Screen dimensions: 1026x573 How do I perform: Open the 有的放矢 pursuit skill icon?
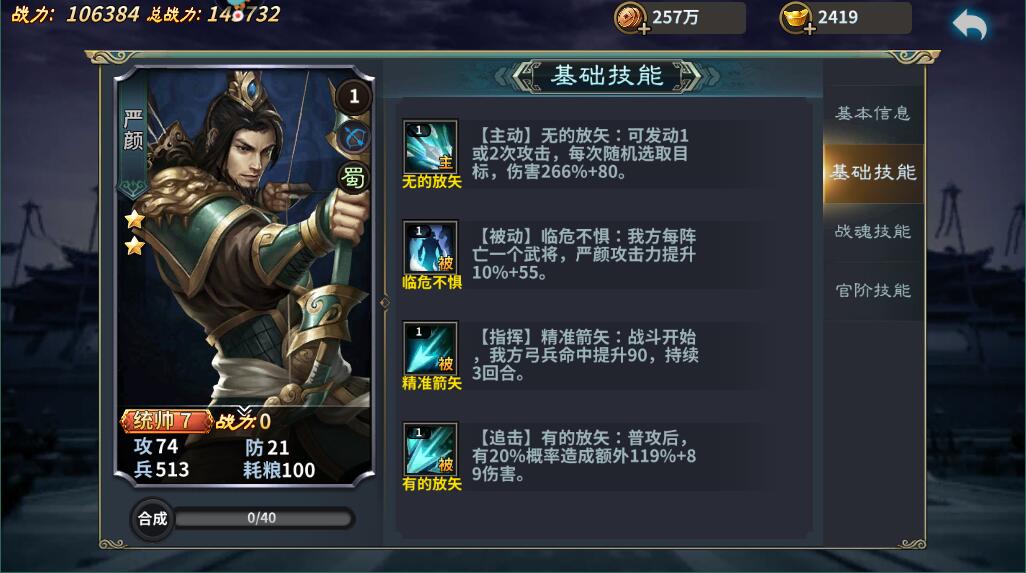pos(430,449)
